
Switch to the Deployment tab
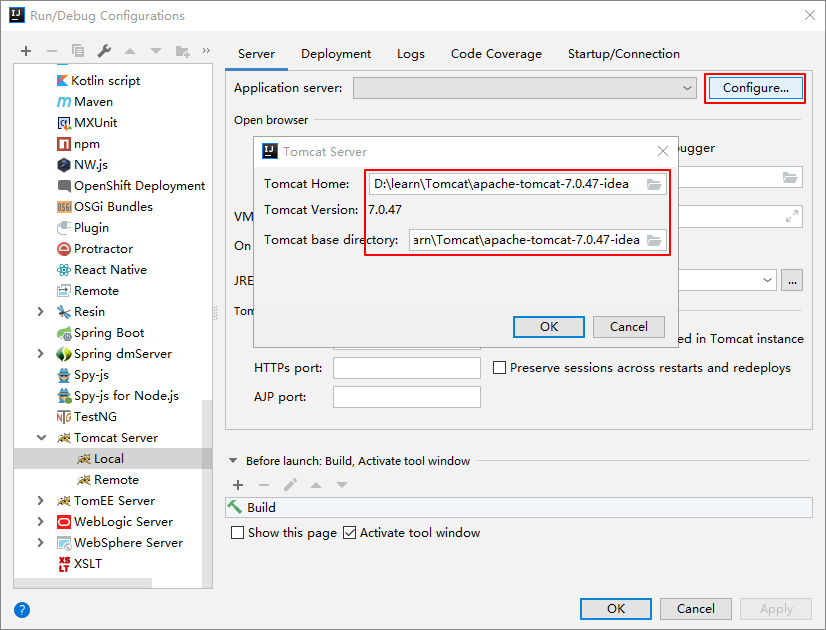336,54
